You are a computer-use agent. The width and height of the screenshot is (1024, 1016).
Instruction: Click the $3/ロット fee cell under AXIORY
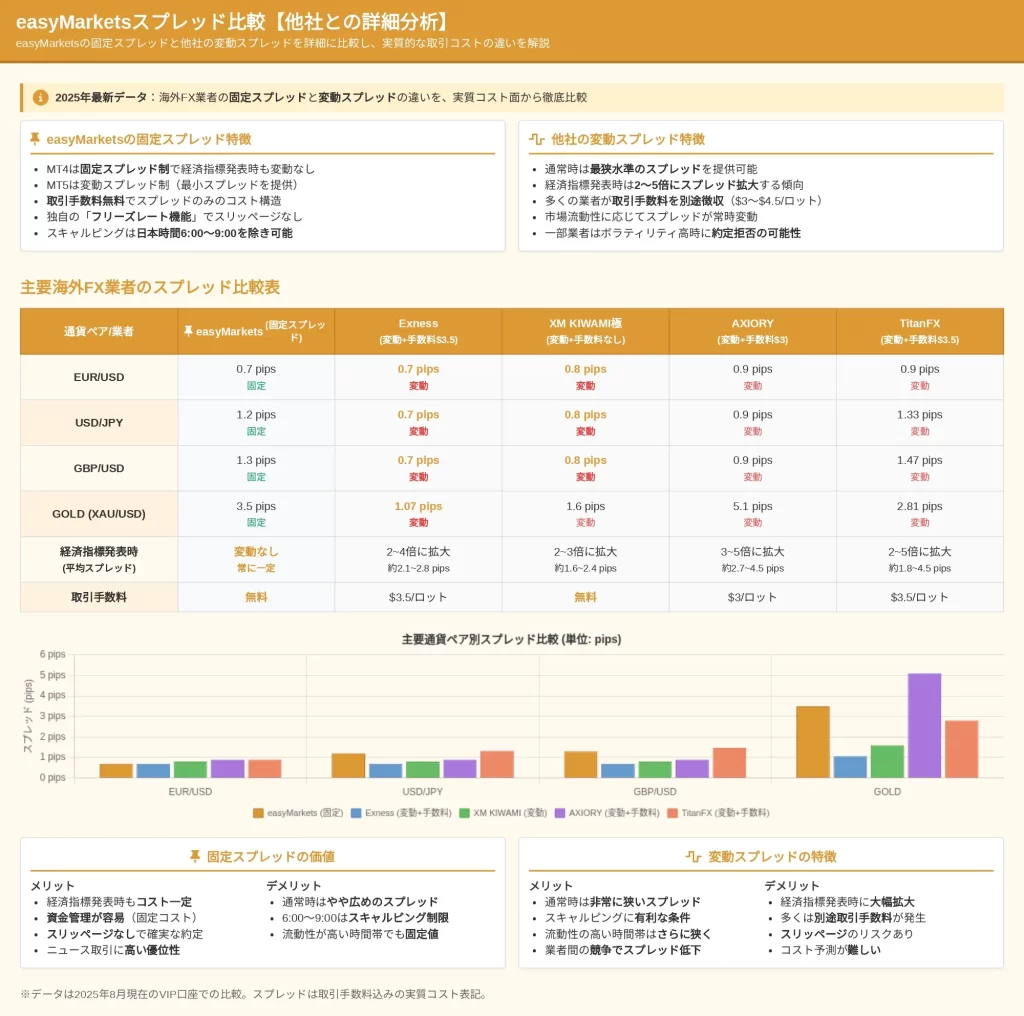click(x=752, y=597)
